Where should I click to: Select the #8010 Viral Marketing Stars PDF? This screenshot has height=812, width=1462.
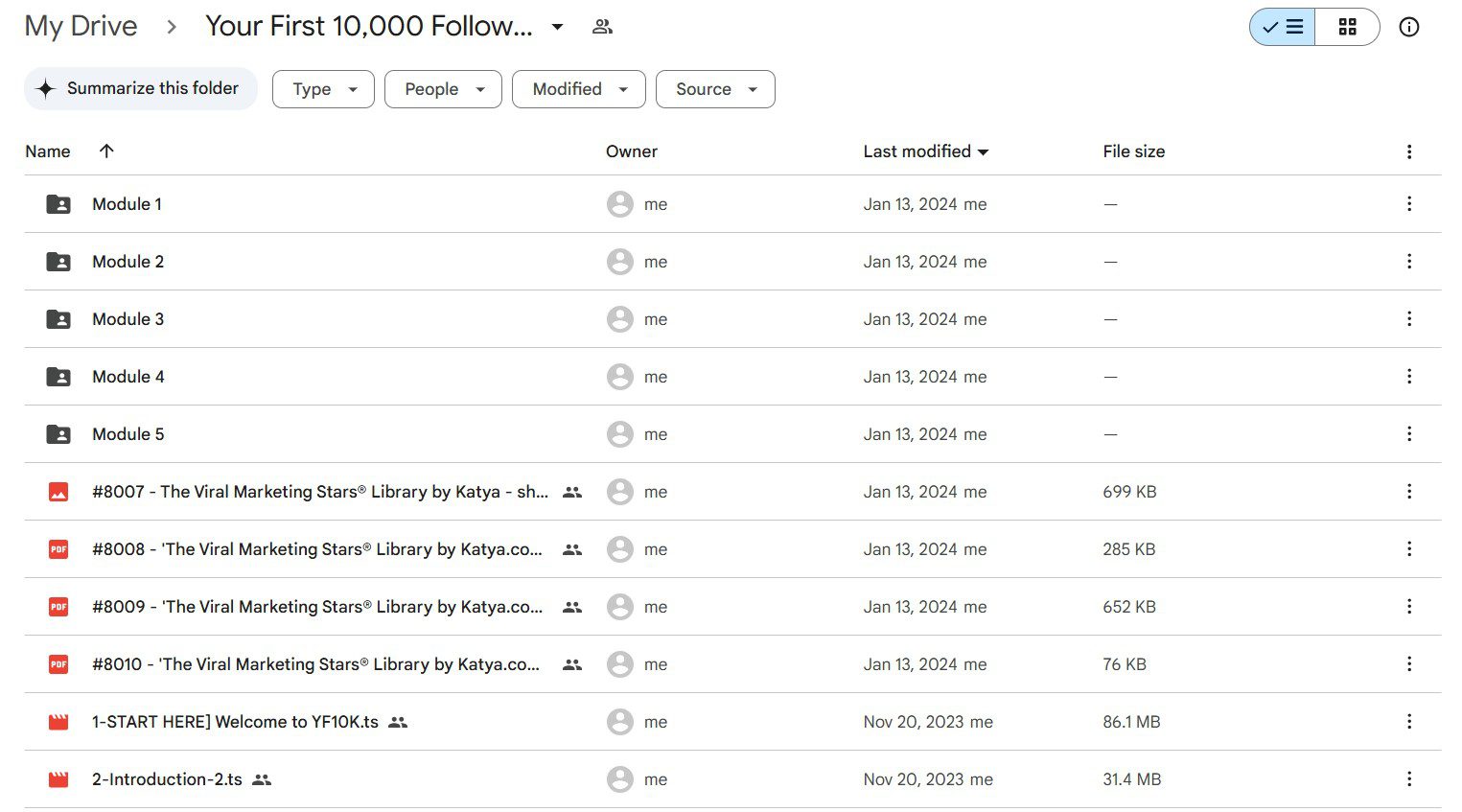click(x=315, y=664)
